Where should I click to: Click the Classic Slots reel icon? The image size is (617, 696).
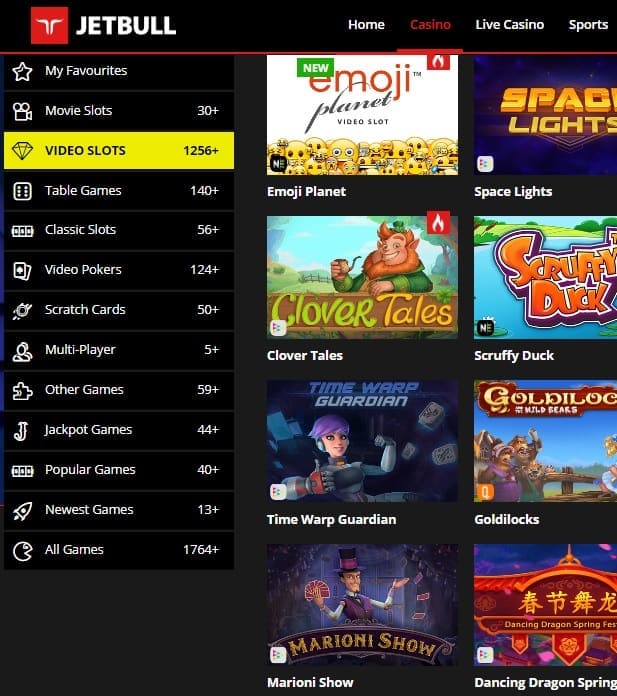[x=22, y=231]
